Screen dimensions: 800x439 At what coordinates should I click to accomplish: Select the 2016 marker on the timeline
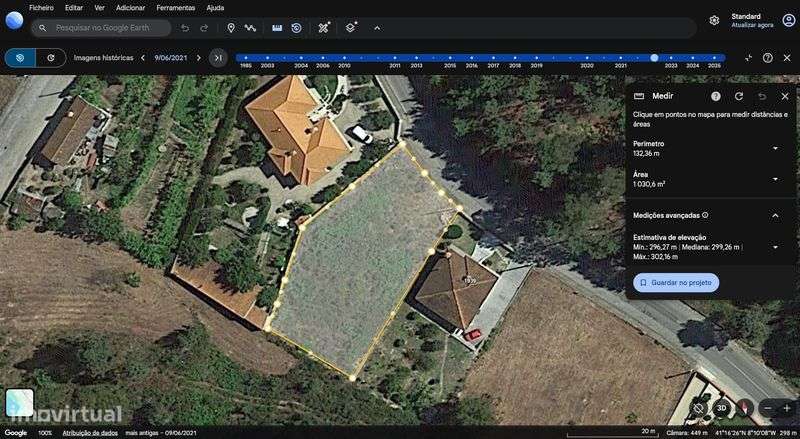point(471,58)
